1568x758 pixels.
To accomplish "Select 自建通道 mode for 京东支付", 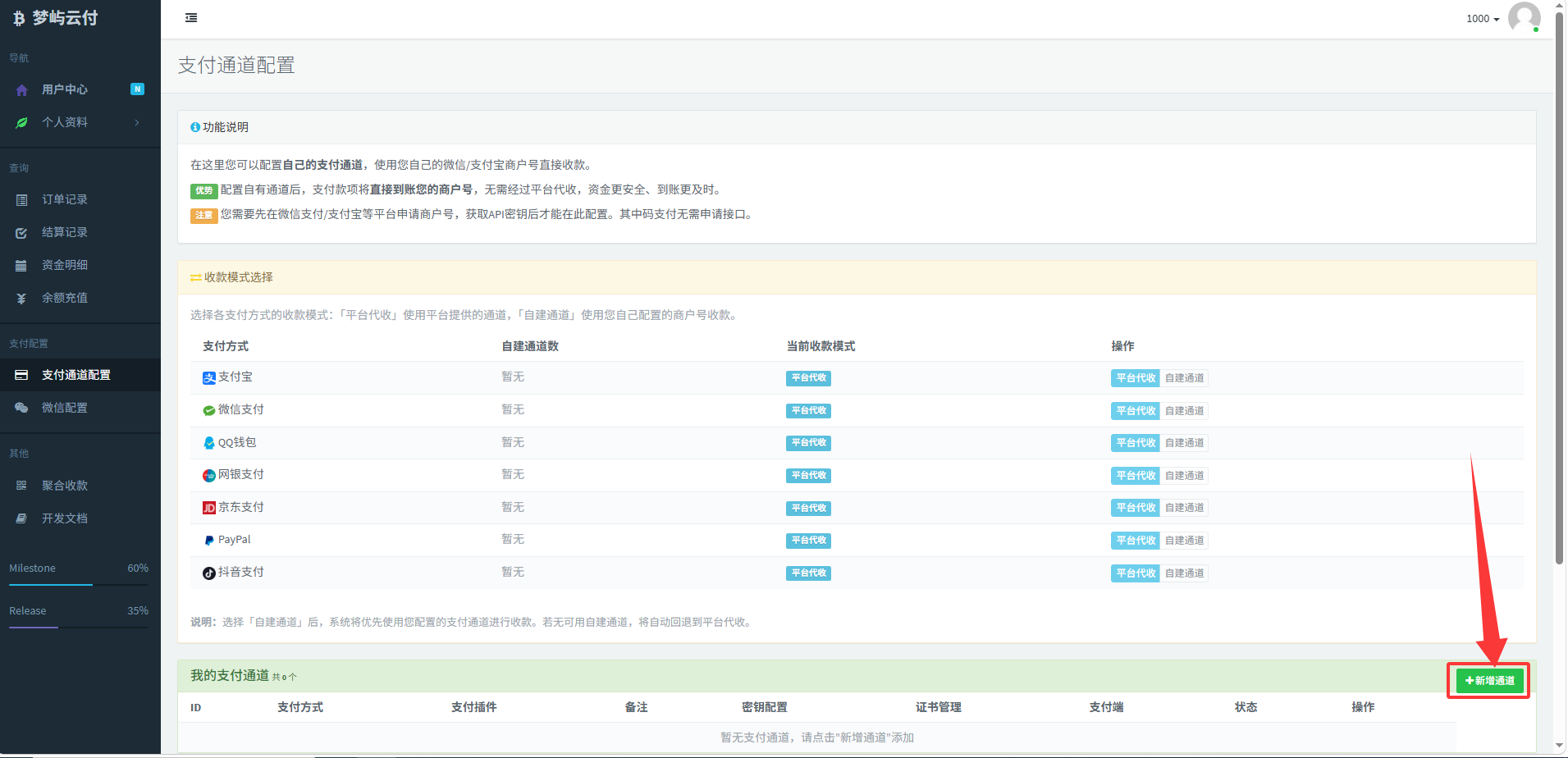I will tap(1184, 508).
